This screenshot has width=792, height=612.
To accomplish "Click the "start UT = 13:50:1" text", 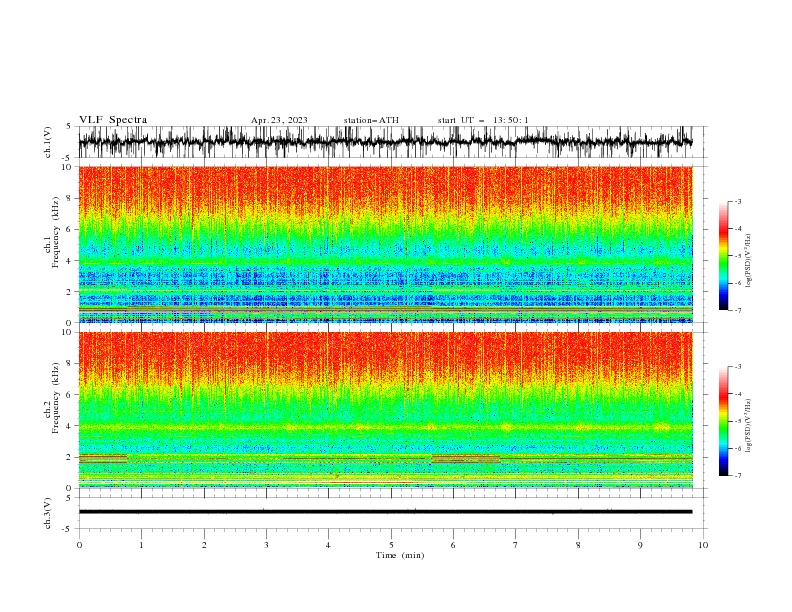I will (x=483, y=120).
